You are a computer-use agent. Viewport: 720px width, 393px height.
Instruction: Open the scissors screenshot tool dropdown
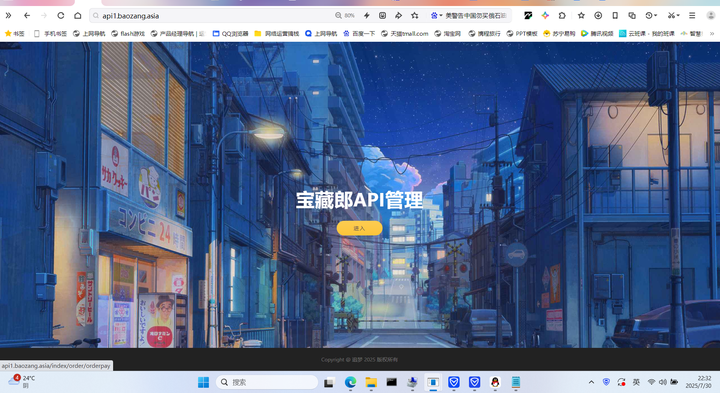[673, 16]
